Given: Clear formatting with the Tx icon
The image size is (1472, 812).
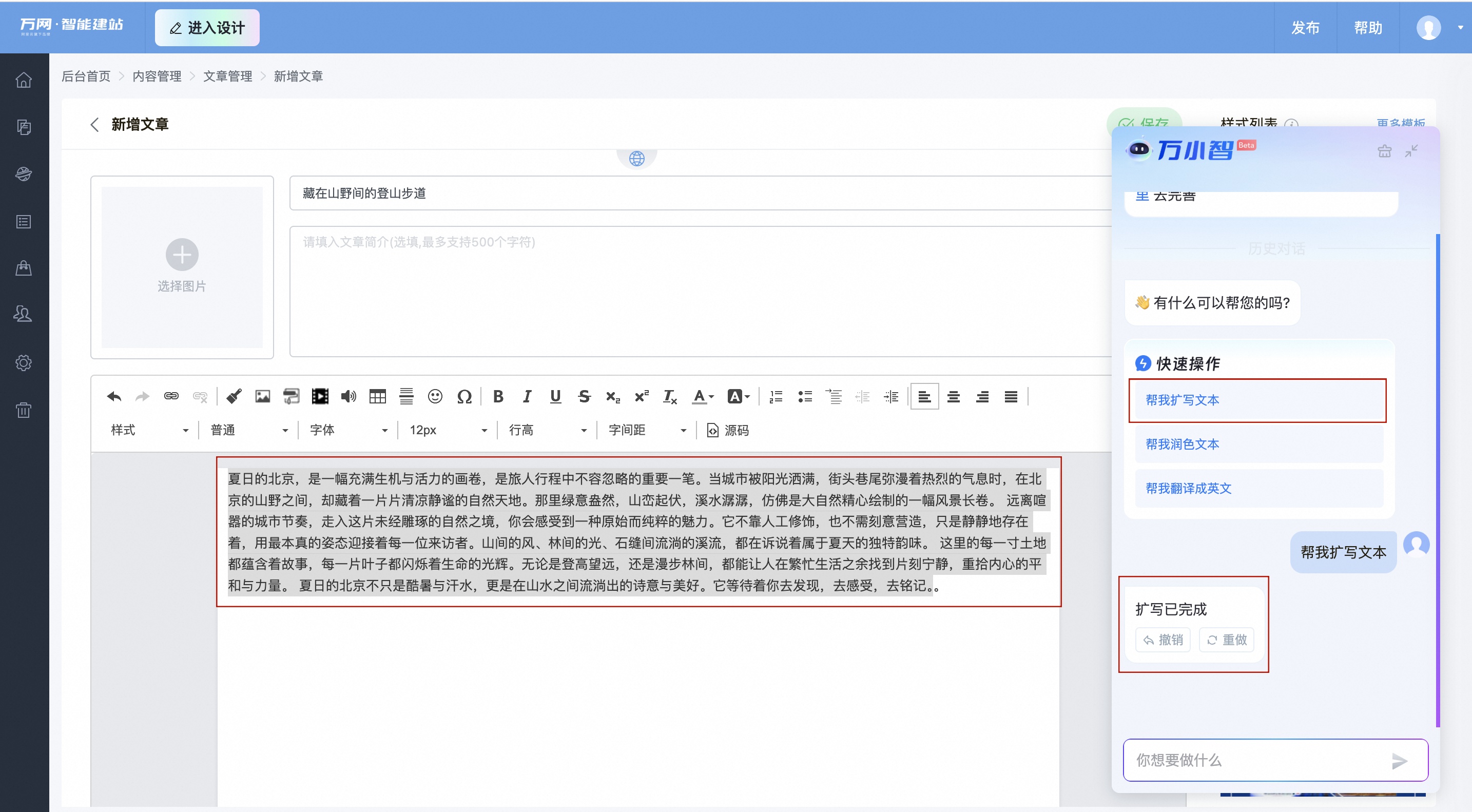Looking at the screenshot, I should (x=670, y=397).
